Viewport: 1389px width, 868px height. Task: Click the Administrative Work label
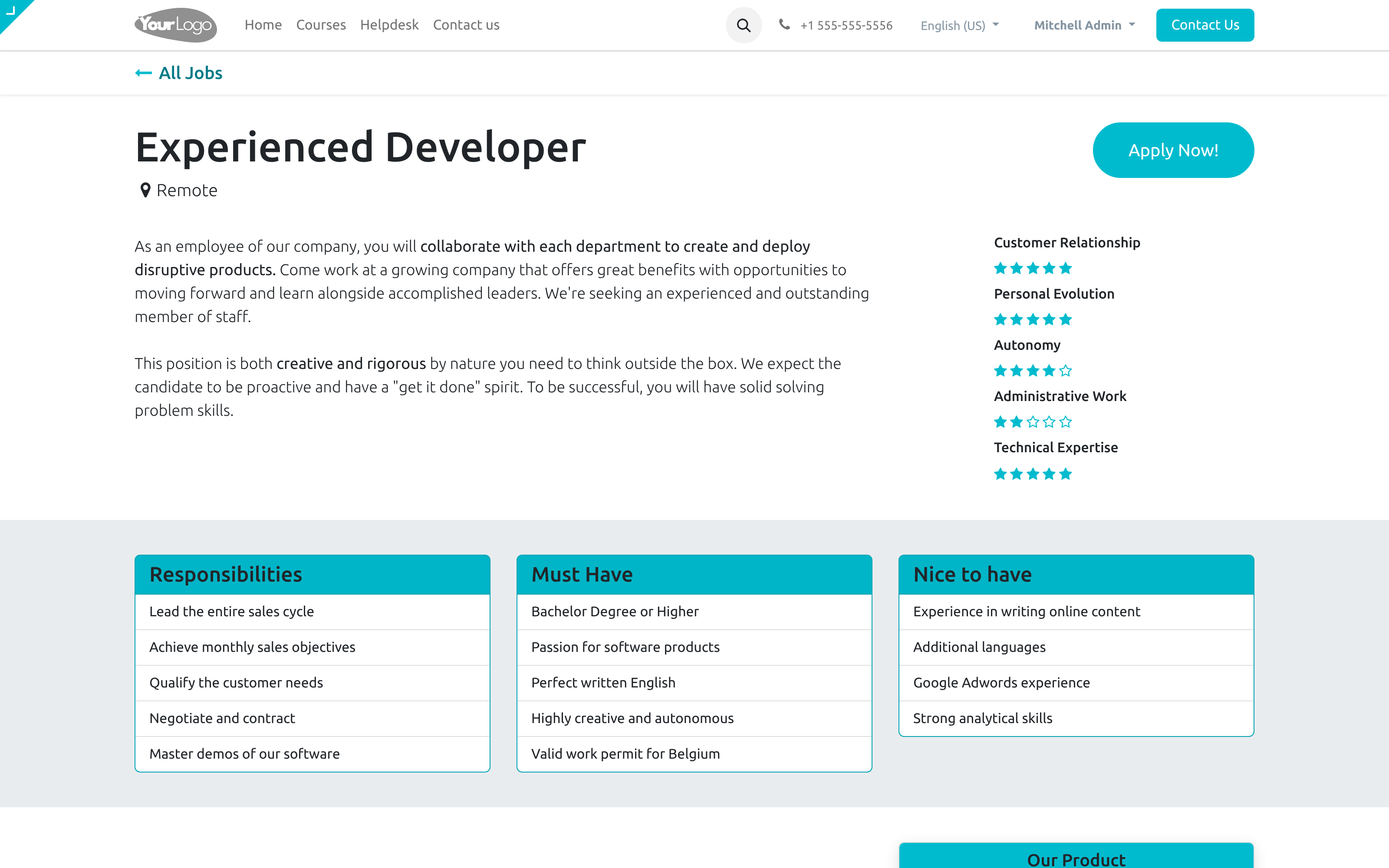1060,396
